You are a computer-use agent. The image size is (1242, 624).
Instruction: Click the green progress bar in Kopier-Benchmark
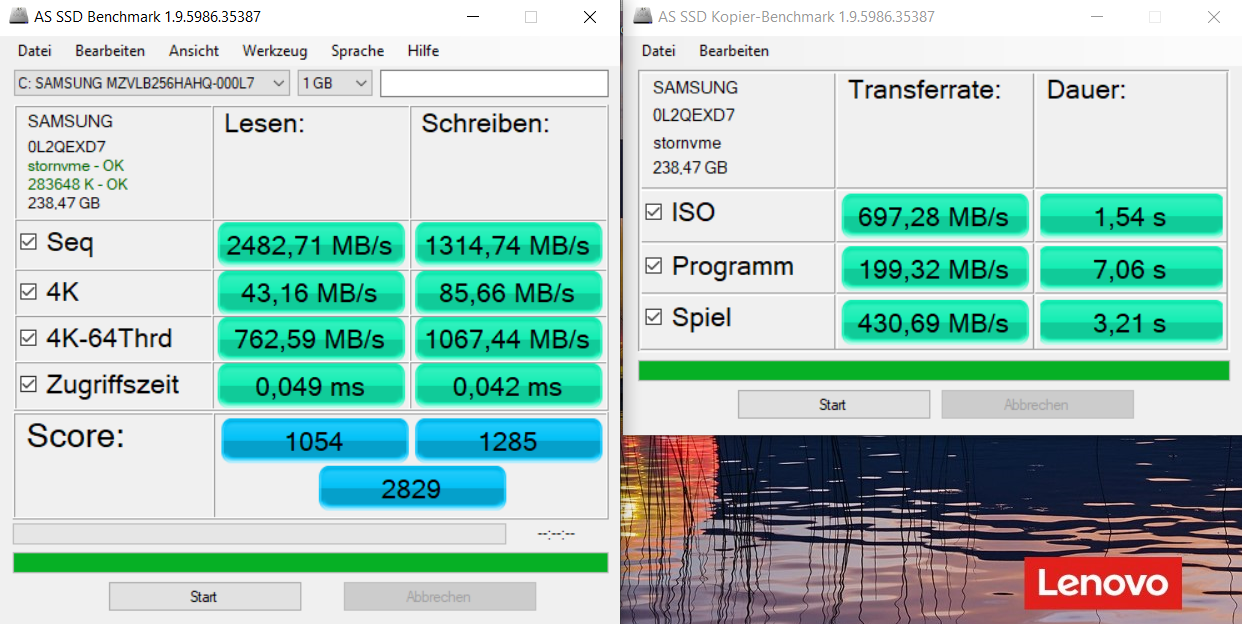(x=933, y=371)
